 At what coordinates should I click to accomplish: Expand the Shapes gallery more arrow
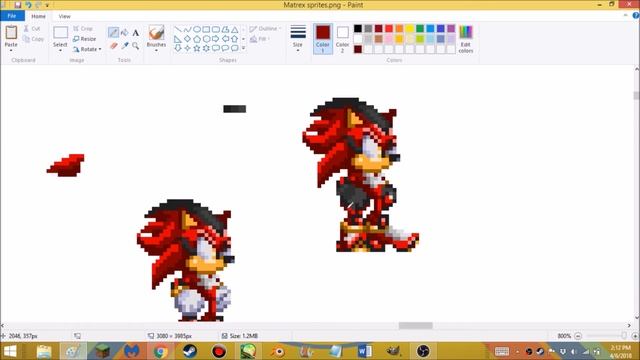(244, 48)
